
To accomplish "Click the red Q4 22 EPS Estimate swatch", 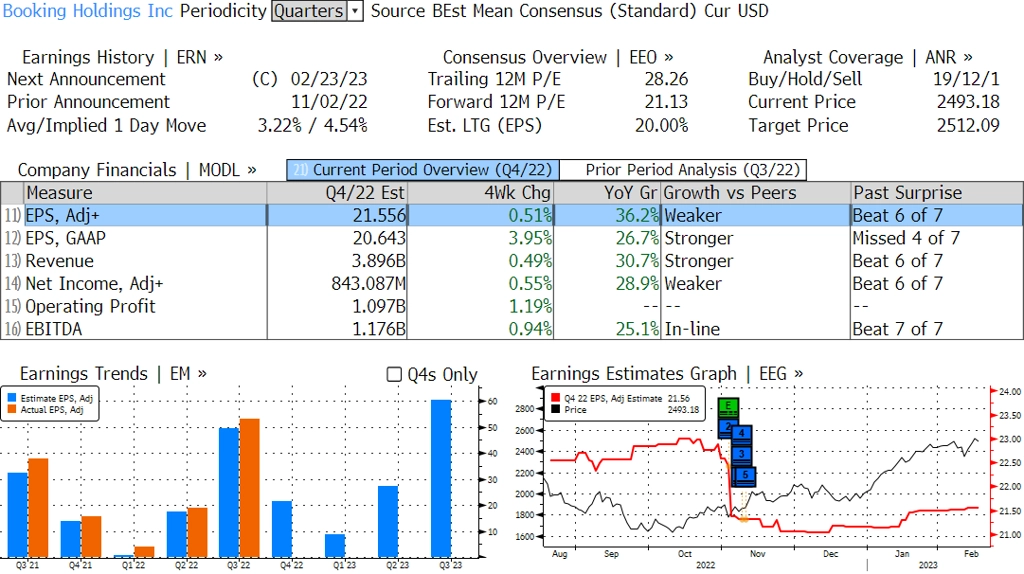I will [x=556, y=398].
